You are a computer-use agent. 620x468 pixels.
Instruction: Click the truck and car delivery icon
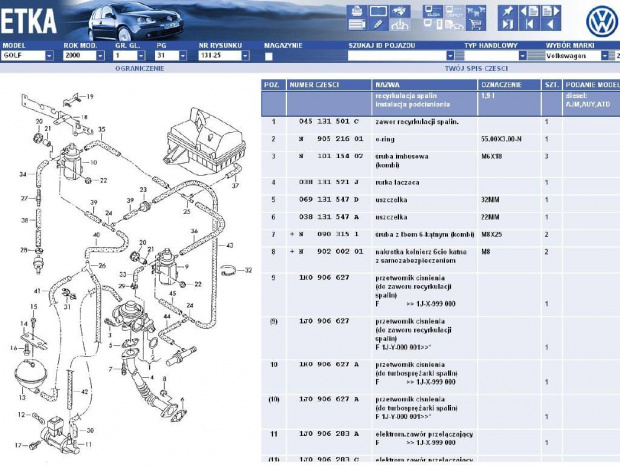[x=454, y=25]
